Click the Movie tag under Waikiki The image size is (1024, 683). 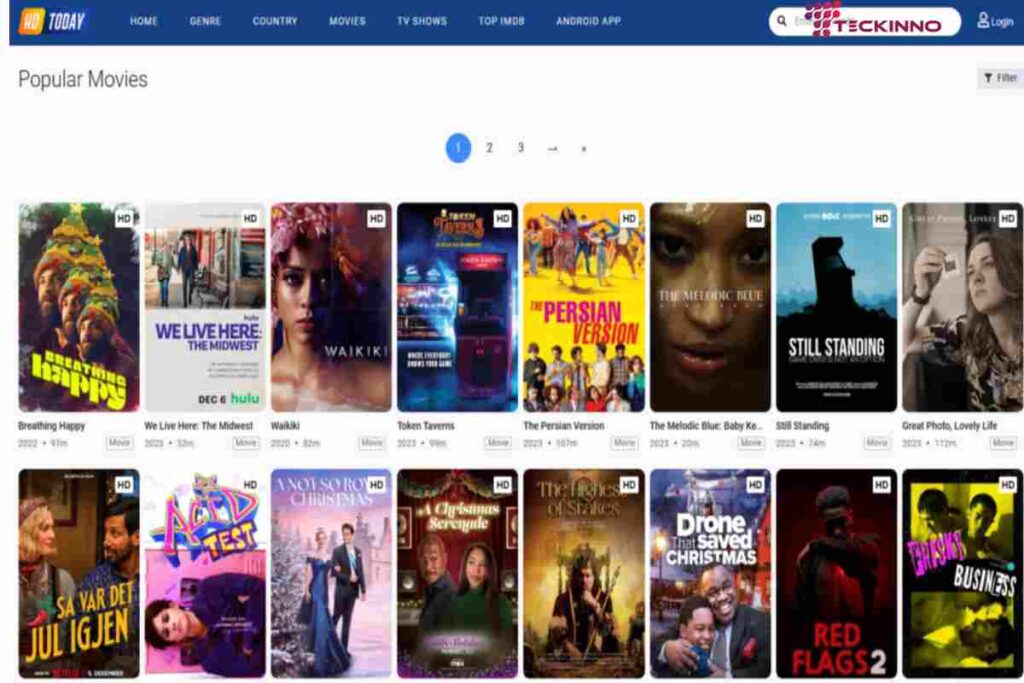coord(372,443)
